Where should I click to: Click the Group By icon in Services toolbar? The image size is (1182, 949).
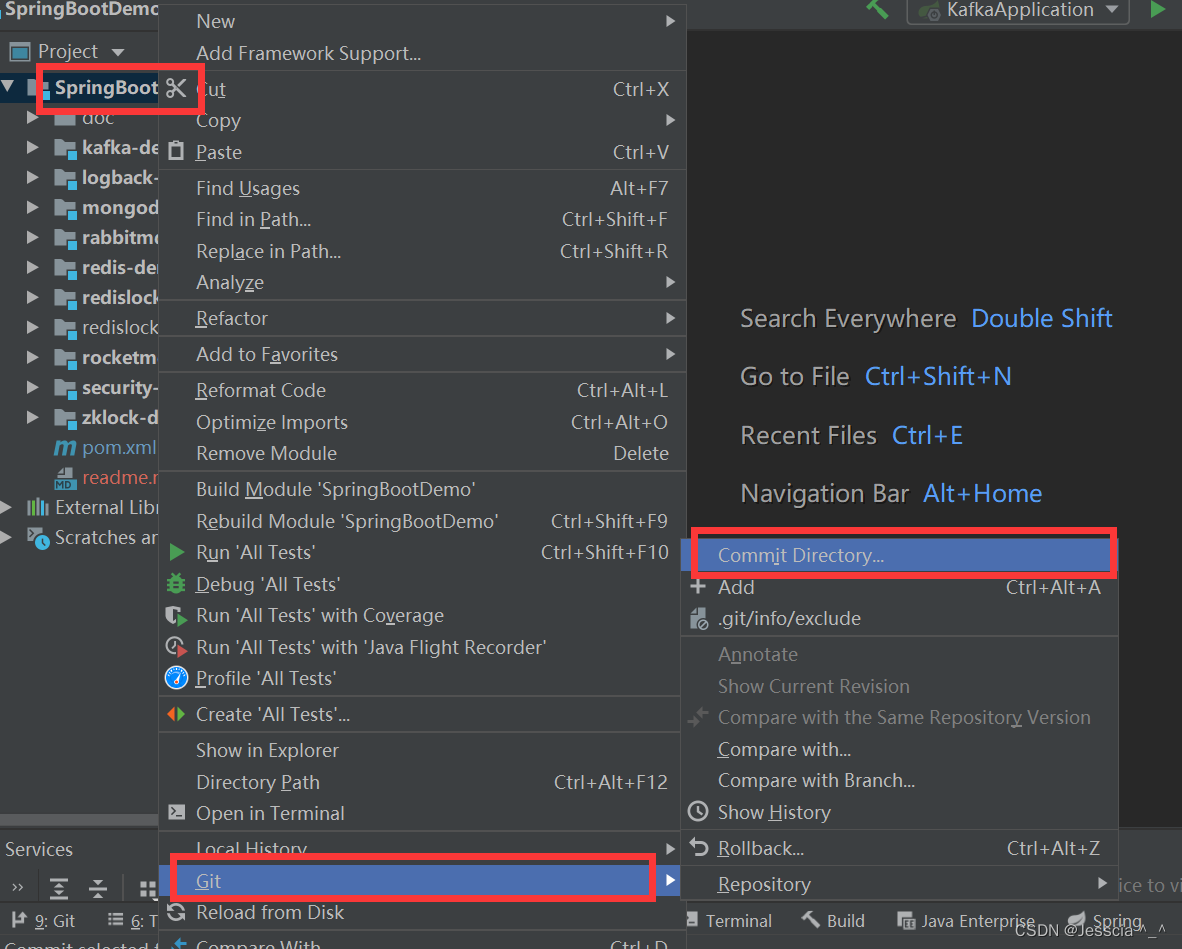[148, 889]
